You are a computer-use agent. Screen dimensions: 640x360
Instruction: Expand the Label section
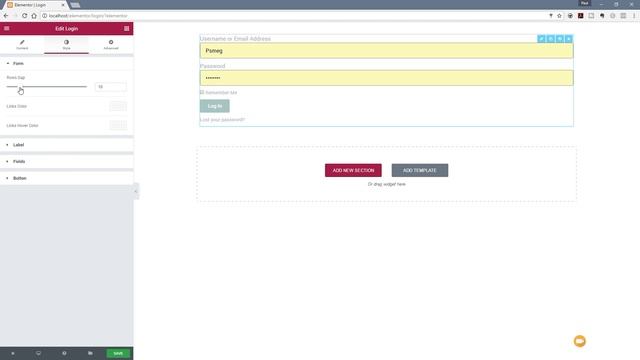pyautogui.click(x=67, y=145)
